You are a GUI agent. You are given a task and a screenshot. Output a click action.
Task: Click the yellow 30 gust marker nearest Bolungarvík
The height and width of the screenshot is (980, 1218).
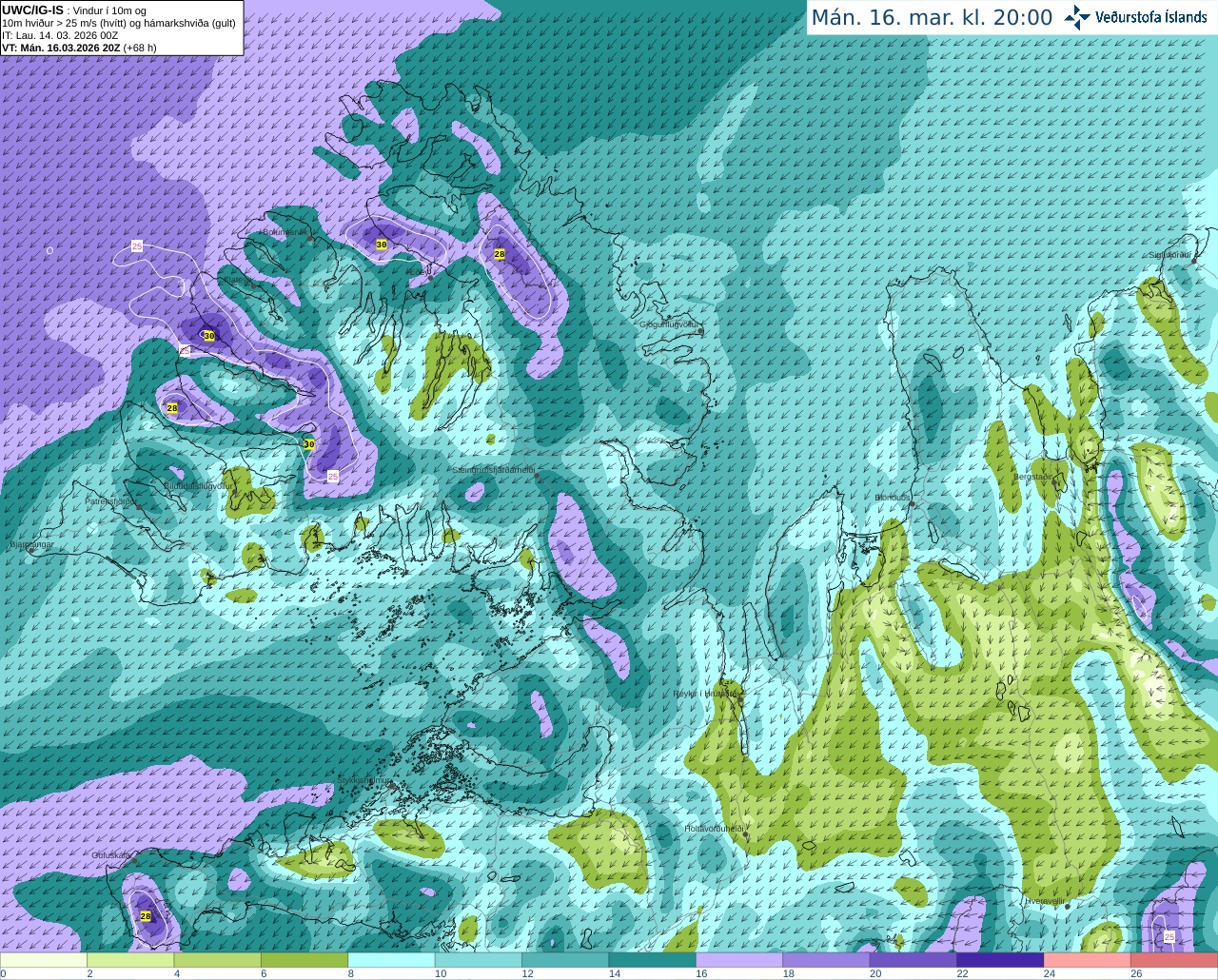[382, 245]
